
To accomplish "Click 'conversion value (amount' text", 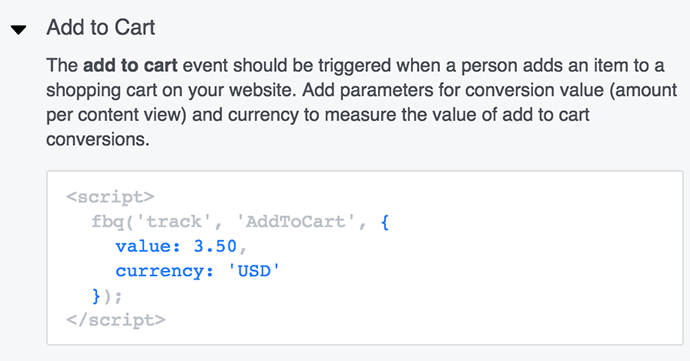I will [571, 90].
